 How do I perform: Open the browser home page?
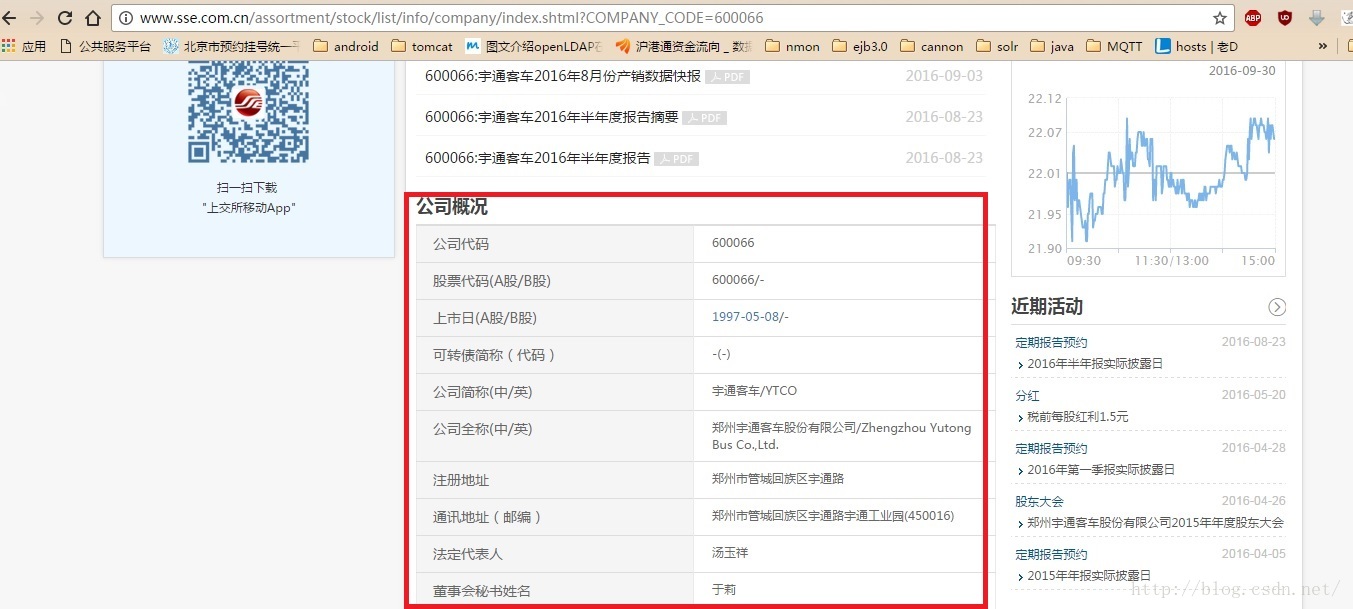pyautogui.click(x=93, y=18)
